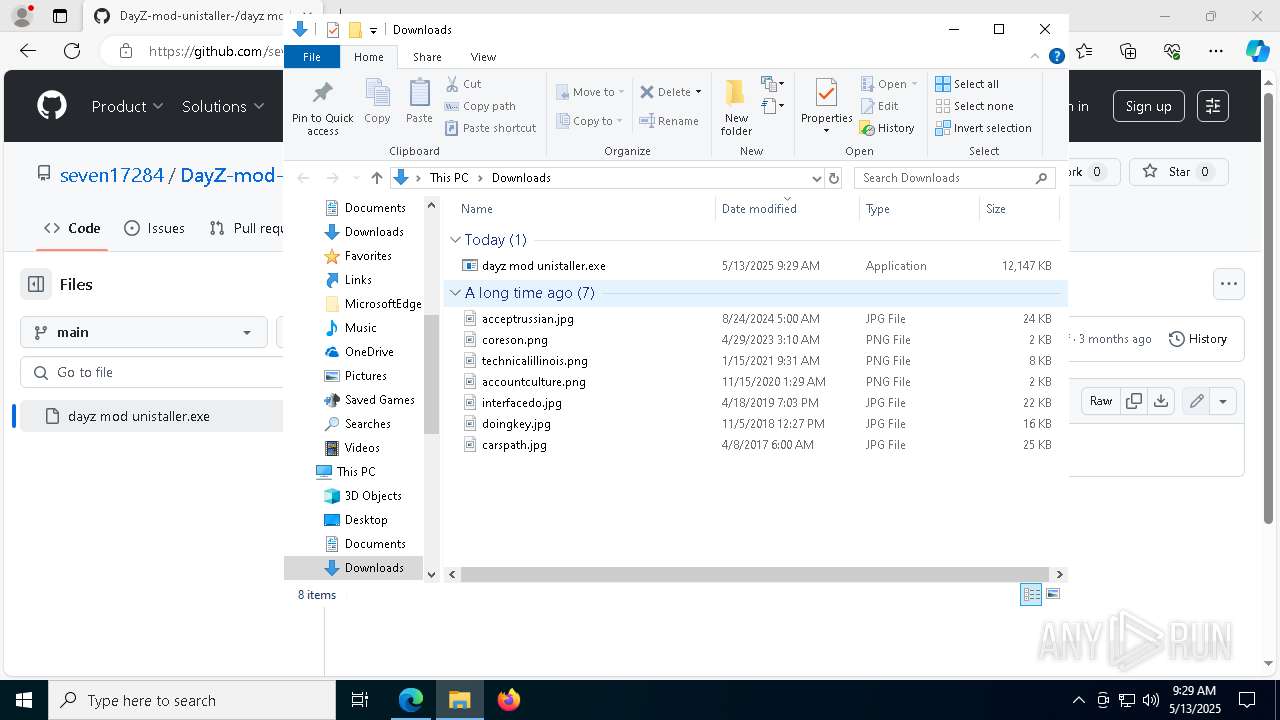Select the Home ribbon tab

pyautogui.click(x=368, y=57)
